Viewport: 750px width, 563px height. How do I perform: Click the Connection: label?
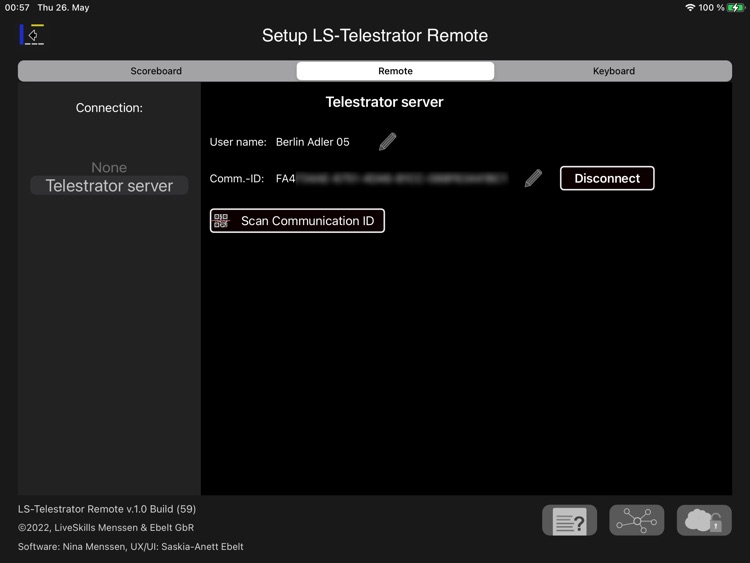tap(109, 108)
